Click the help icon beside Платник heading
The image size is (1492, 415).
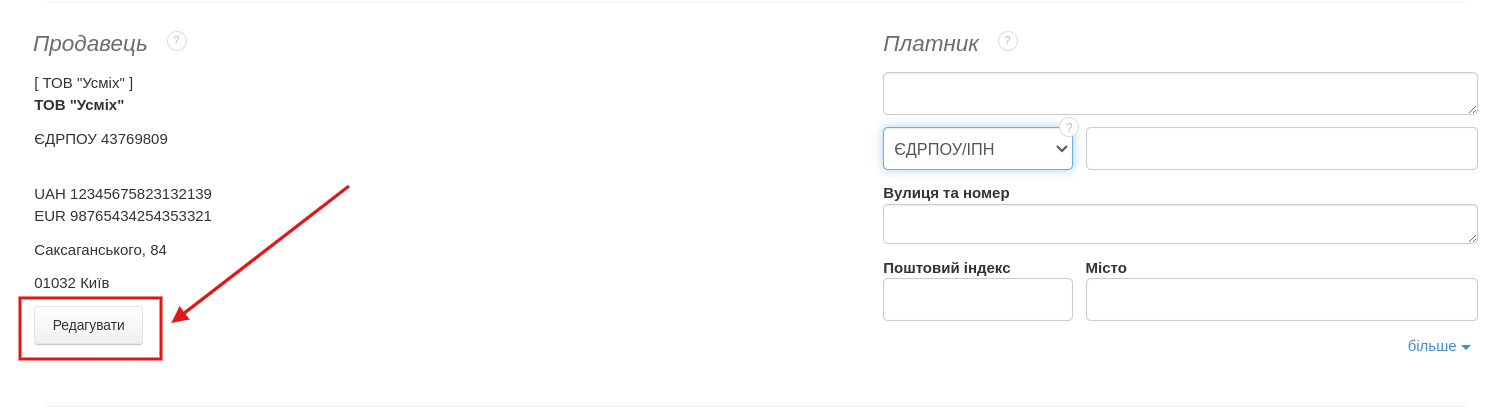[1008, 41]
